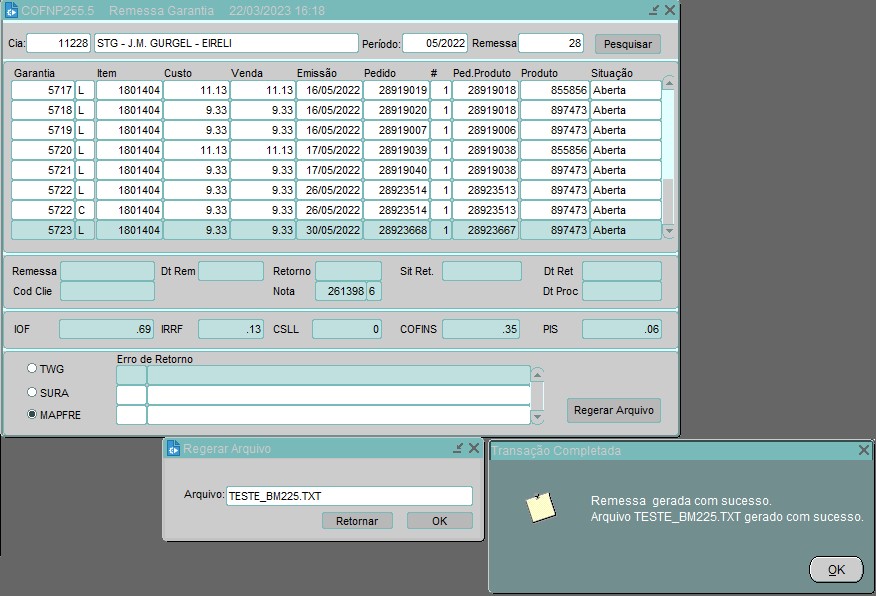Image resolution: width=876 pixels, height=596 pixels.
Task: Click the COFNP255.5 window title icon
Action: (11, 10)
